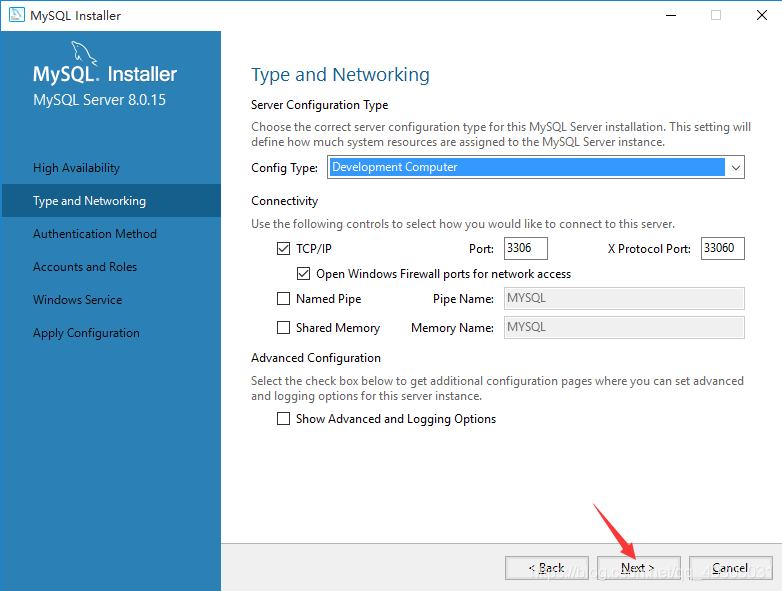Toggle the TCP/IP checkbox

pos(283,248)
